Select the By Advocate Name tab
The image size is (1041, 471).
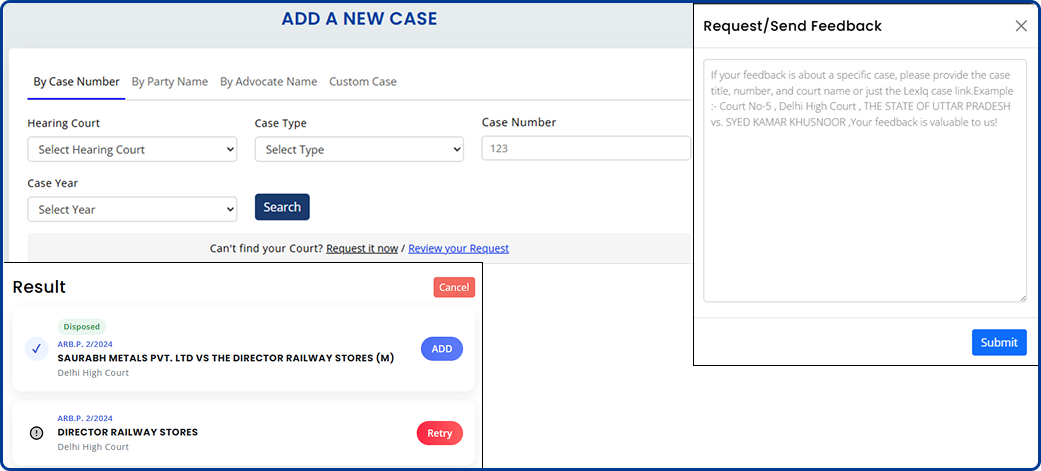(268, 82)
